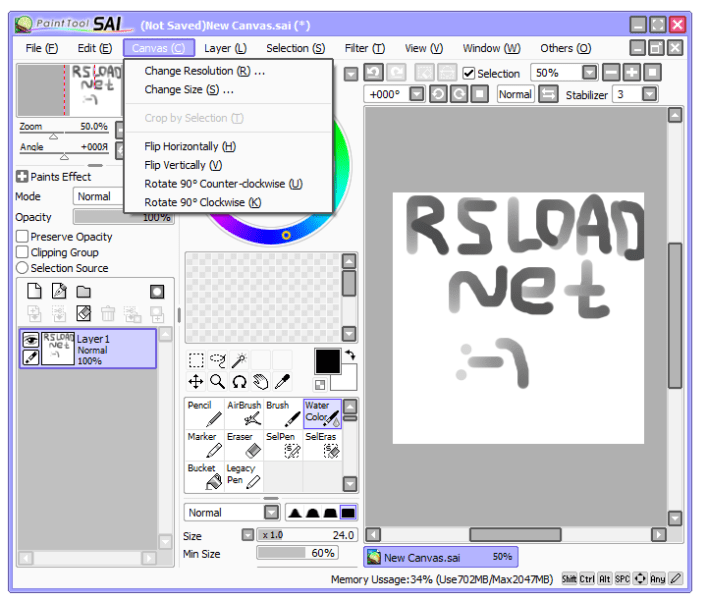Choose the Water Color tool

pos(322,413)
